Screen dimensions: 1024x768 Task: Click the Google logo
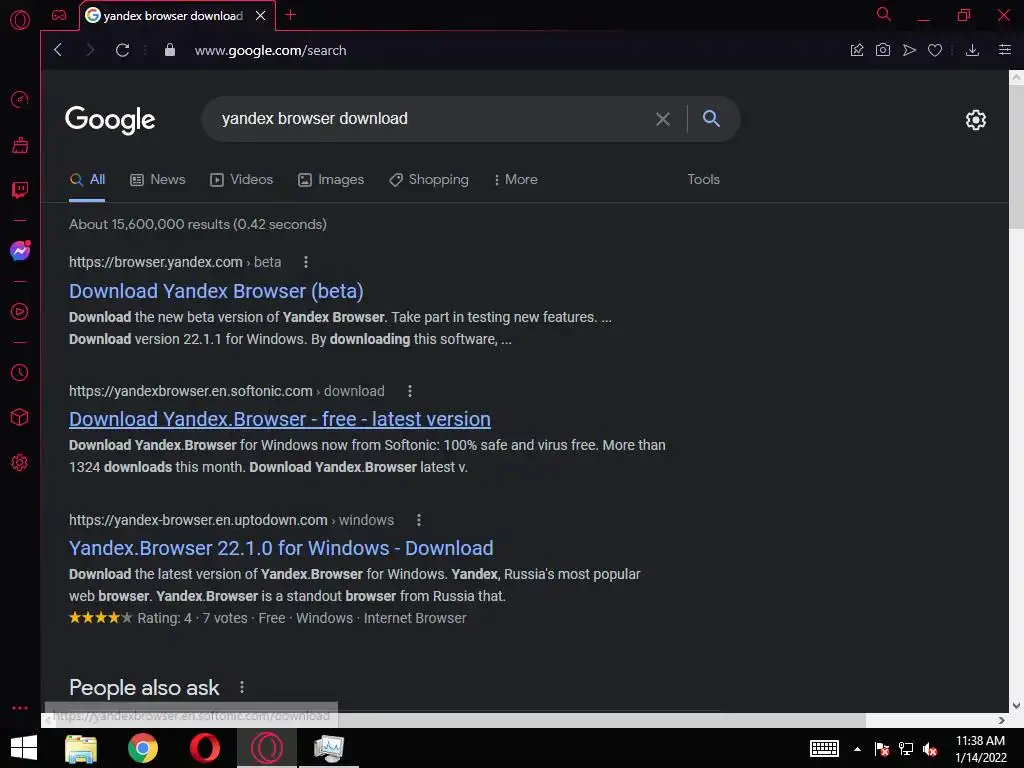coord(110,120)
